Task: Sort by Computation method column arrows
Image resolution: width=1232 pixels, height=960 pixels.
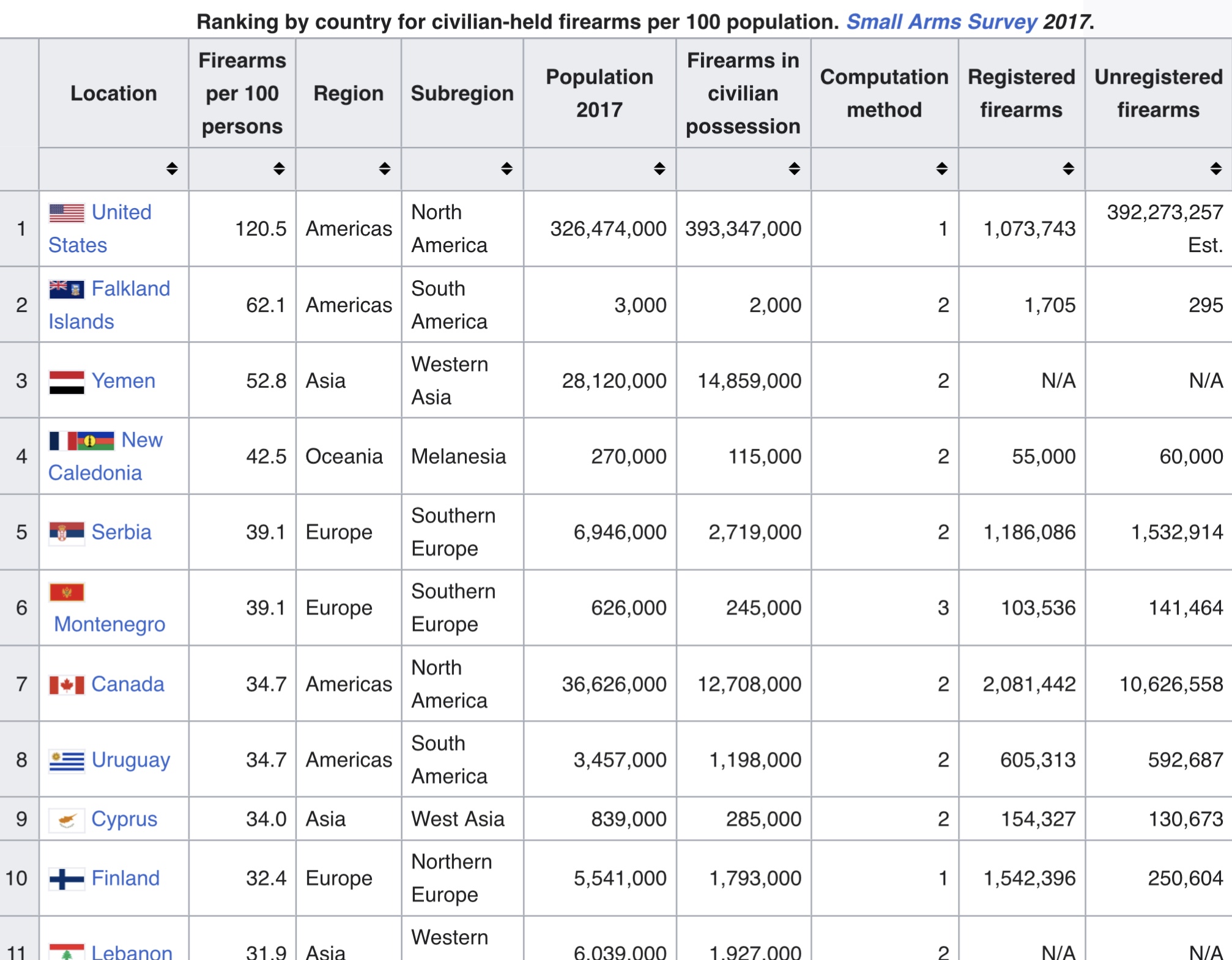Action: click(941, 169)
